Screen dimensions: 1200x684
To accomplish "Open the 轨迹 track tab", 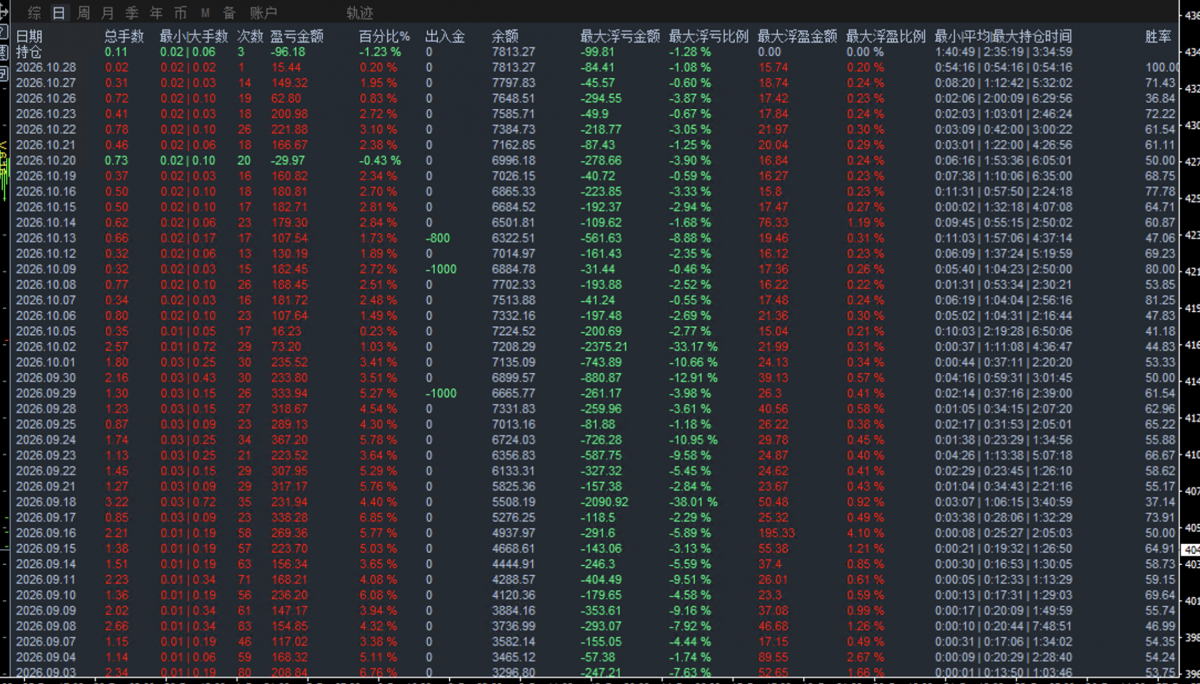I will 360,13.
